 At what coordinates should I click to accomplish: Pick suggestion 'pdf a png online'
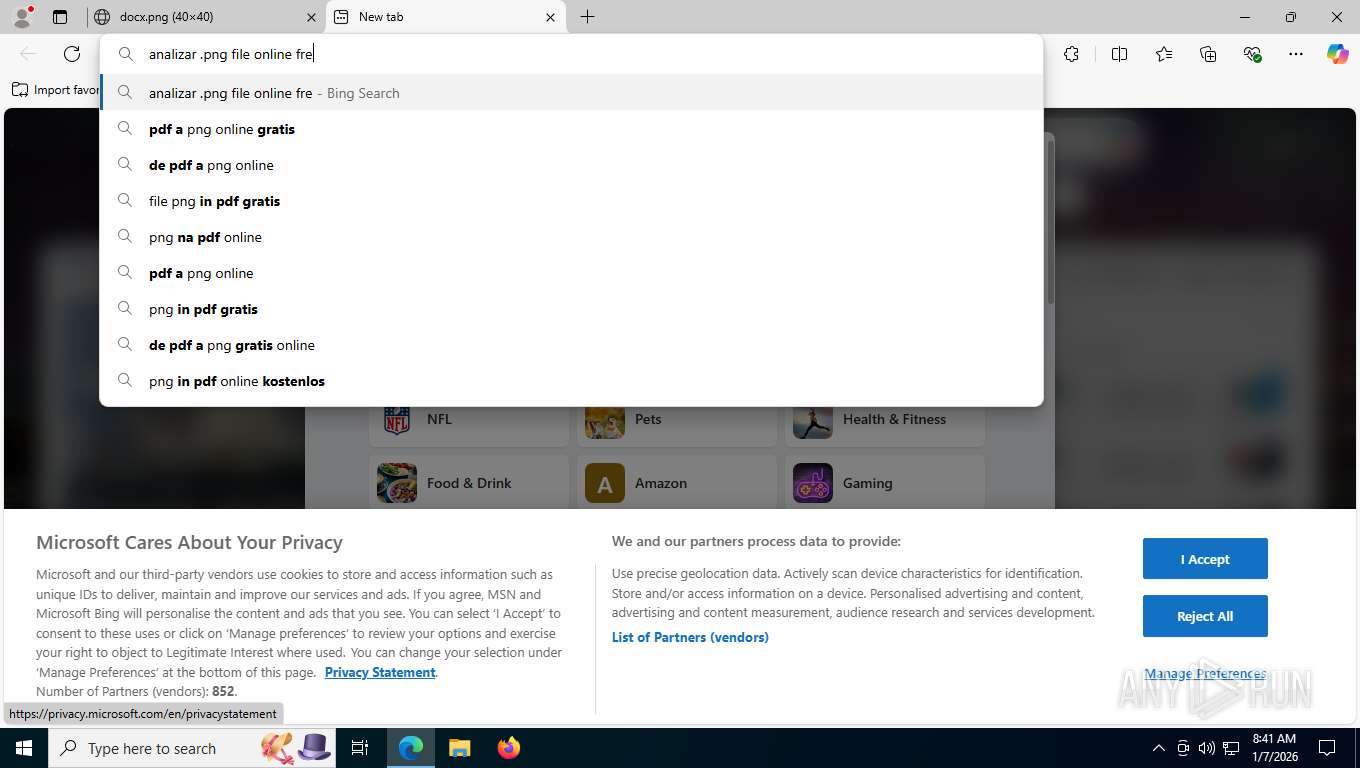(x=572, y=273)
